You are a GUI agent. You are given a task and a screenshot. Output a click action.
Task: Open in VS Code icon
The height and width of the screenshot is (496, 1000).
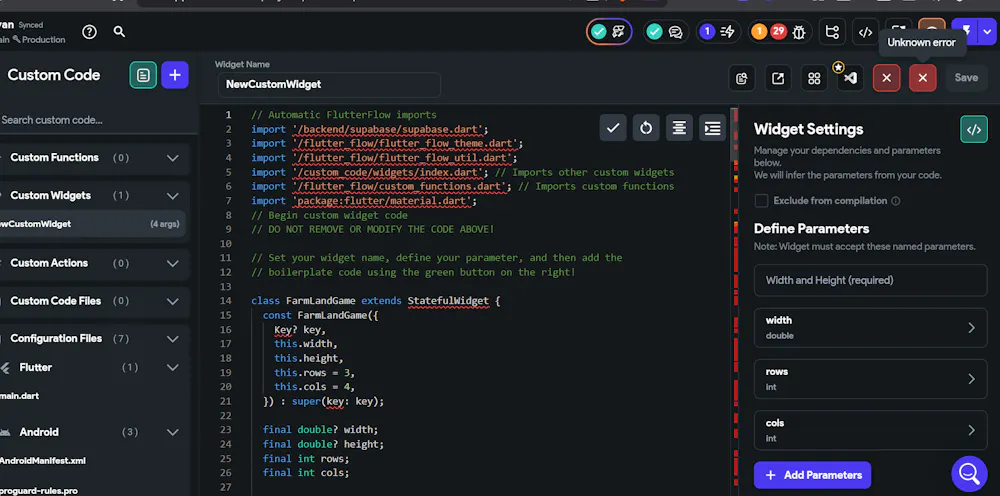(x=850, y=78)
